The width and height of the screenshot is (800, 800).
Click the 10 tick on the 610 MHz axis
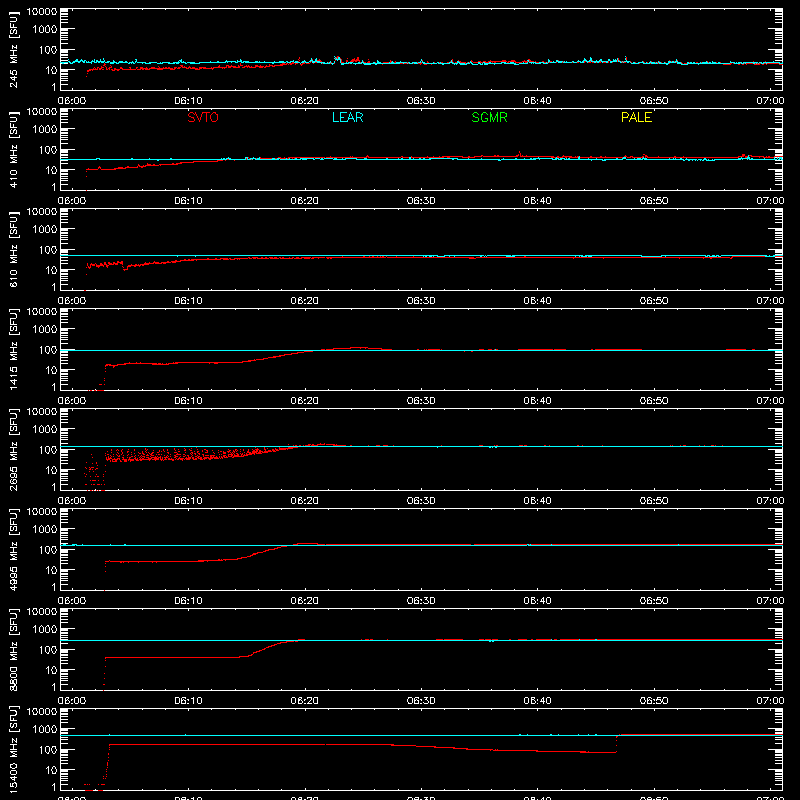click(x=51, y=270)
